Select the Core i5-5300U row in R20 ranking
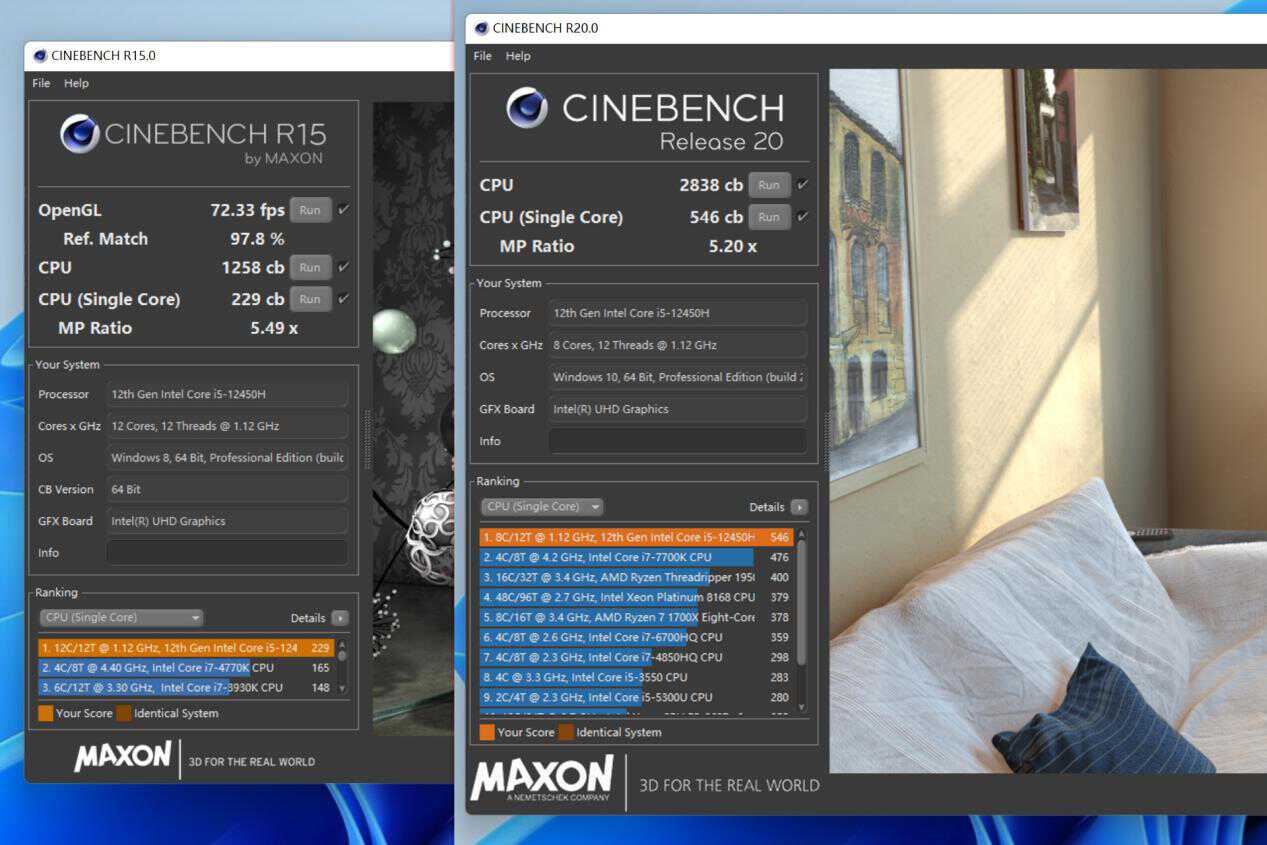 [x=636, y=697]
